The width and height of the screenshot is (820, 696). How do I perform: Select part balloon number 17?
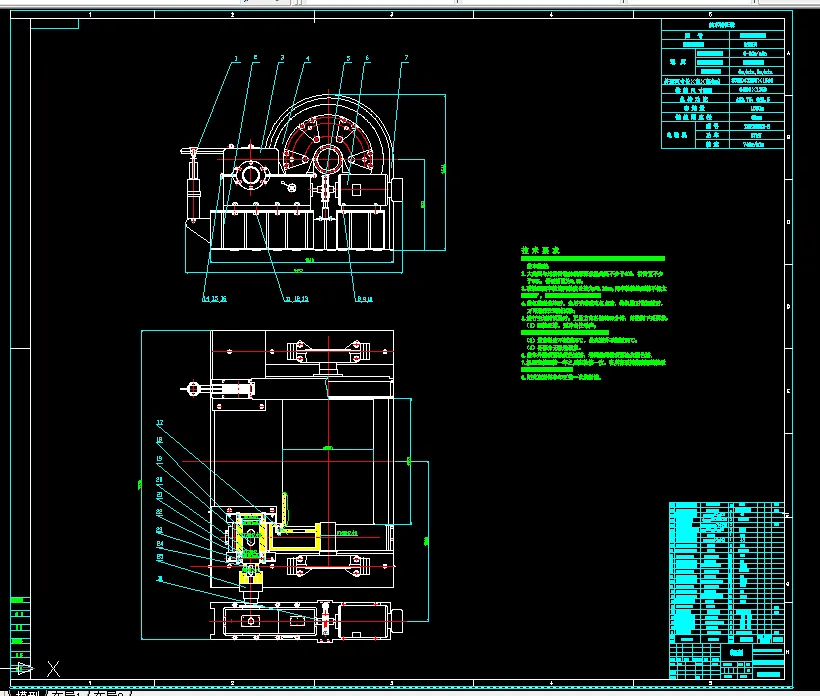[x=160, y=423]
